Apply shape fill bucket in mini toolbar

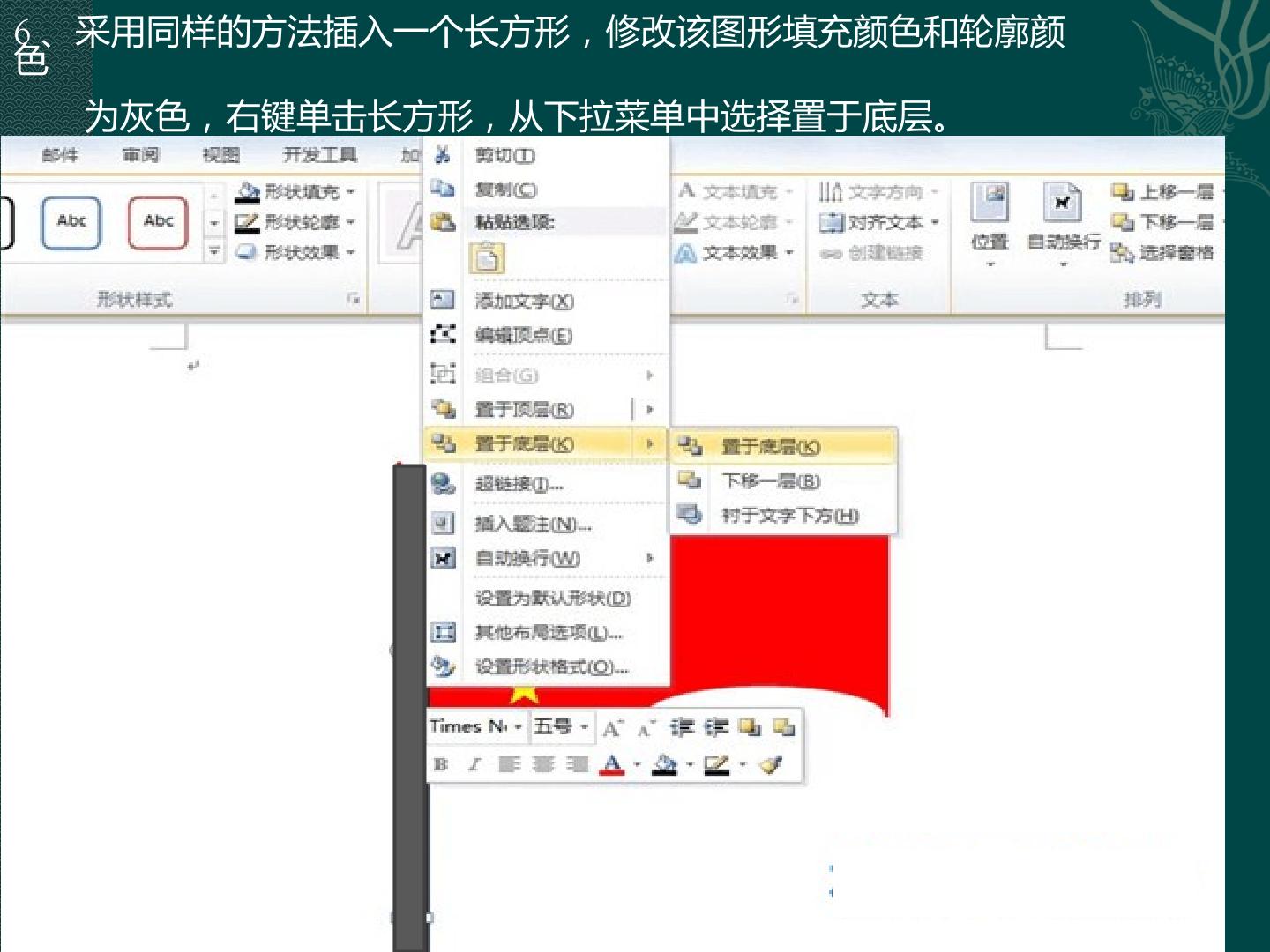click(x=664, y=765)
